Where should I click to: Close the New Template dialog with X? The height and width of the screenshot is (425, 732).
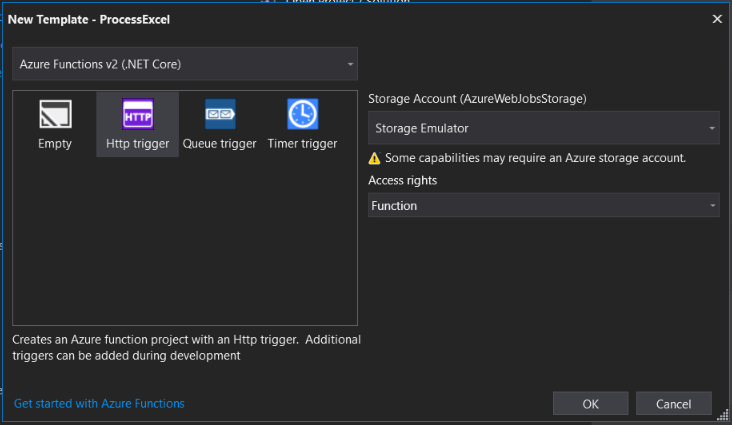pos(717,19)
